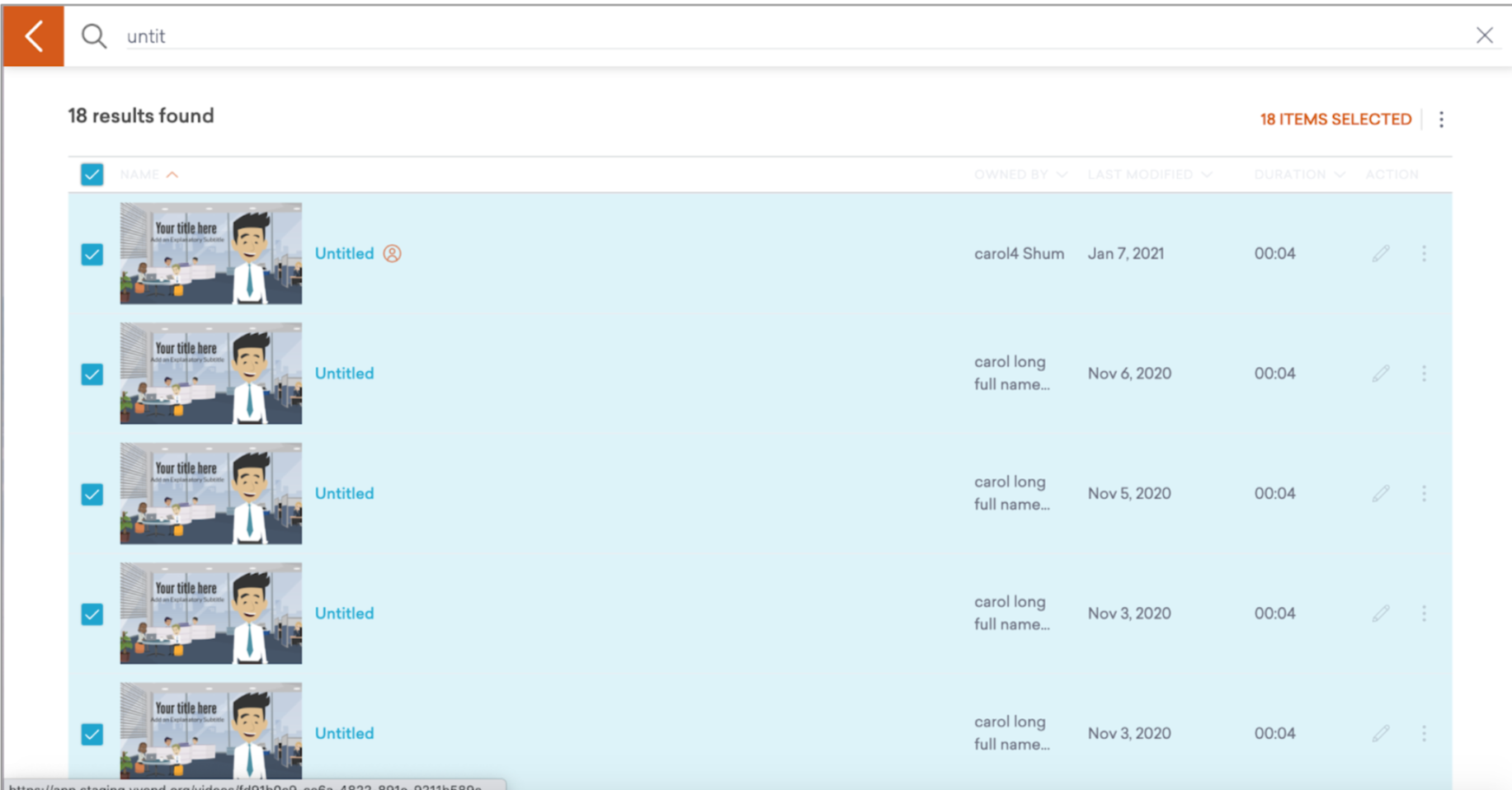Edit the Nov 5, 2020 video with pencil icon

pyautogui.click(x=1381, y=493)
